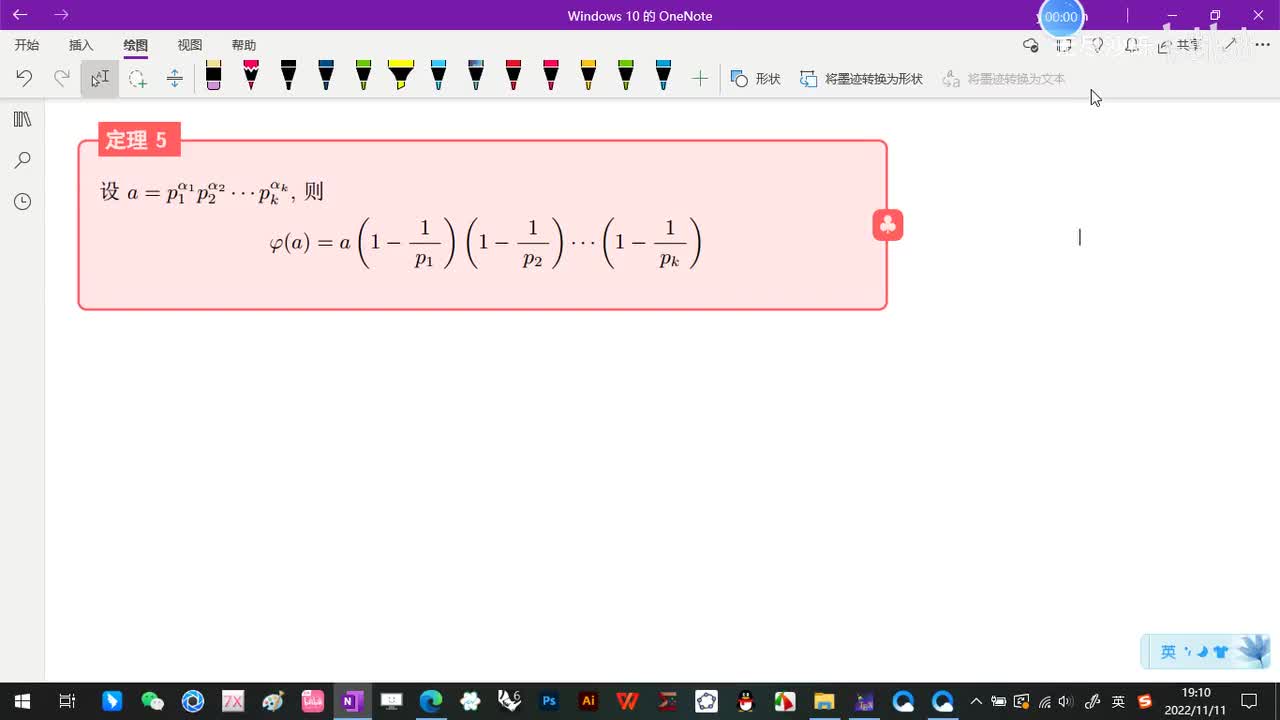Switch to the 开始 tab
The height and width of the screenshot is (720, 1280).
27,45
